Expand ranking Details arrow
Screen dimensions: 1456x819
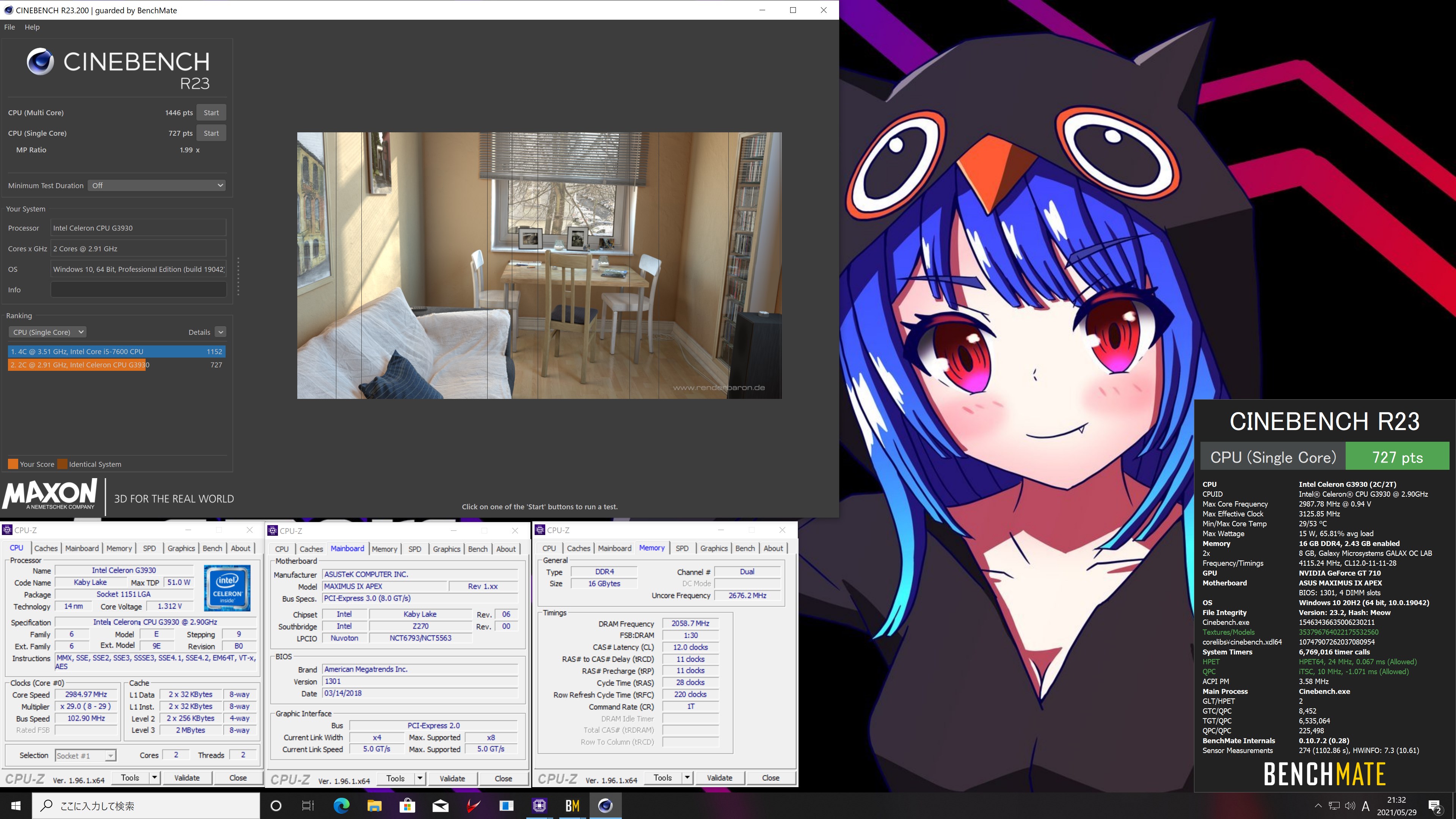(x=221, y=333)
